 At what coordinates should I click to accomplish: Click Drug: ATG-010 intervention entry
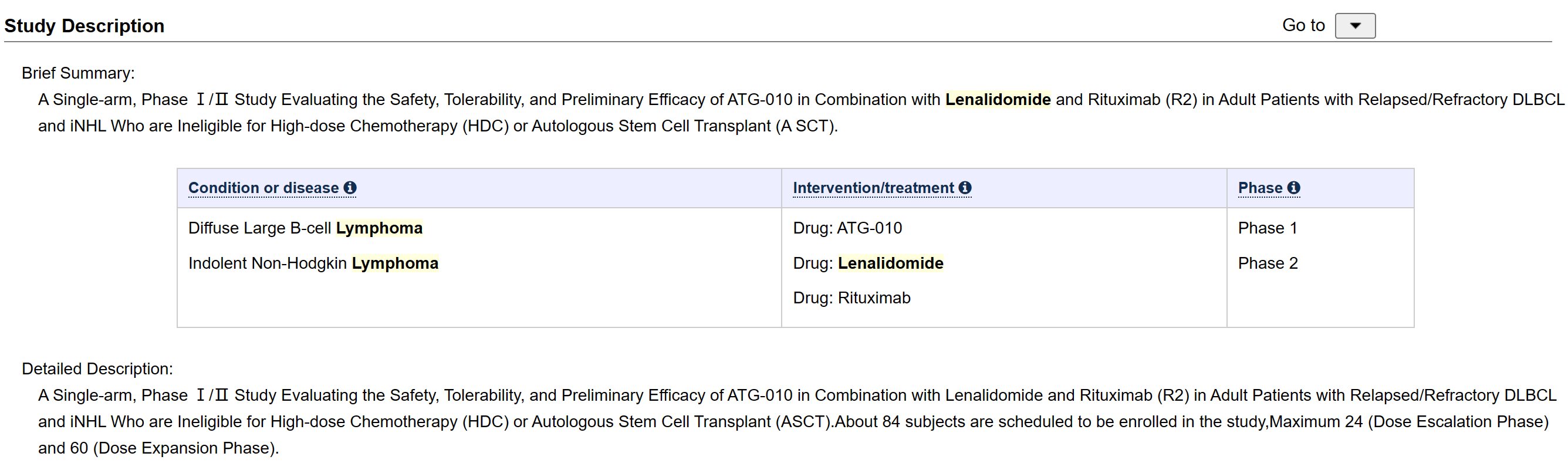(x=847, y=228)
